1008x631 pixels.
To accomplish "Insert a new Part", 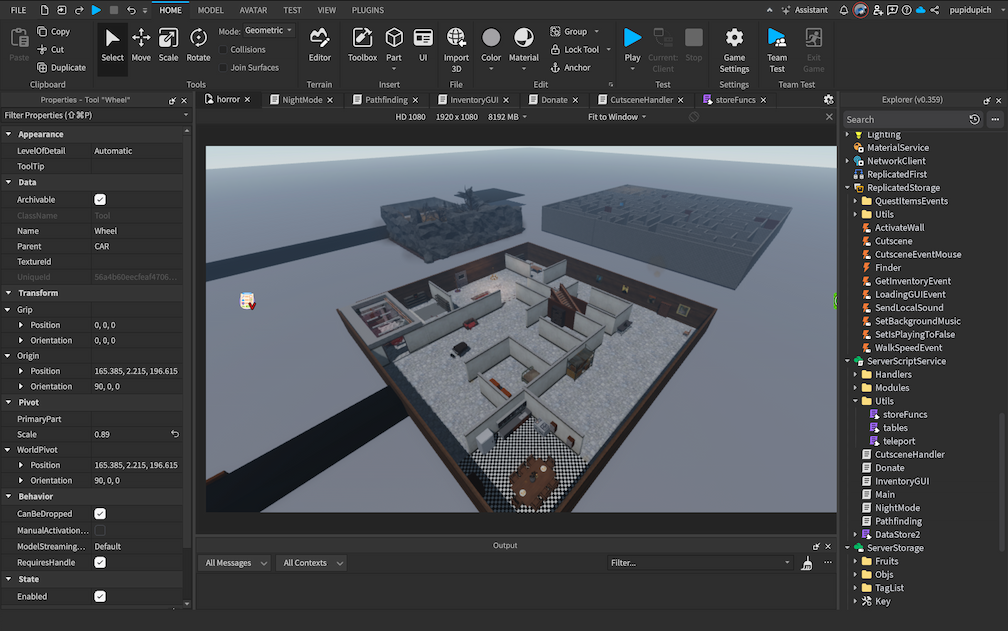I will [394, 45].
